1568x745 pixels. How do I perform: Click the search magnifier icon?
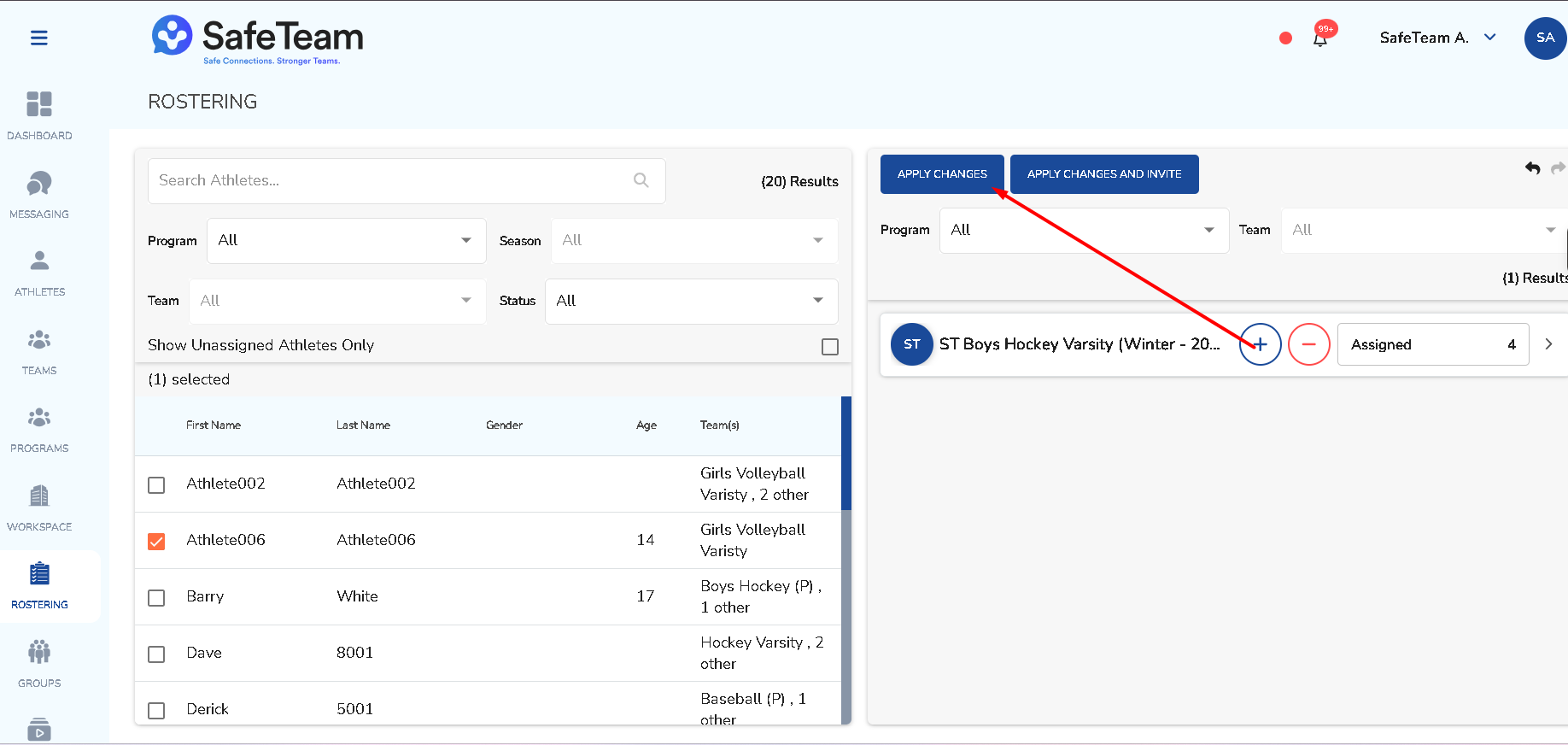641,180
